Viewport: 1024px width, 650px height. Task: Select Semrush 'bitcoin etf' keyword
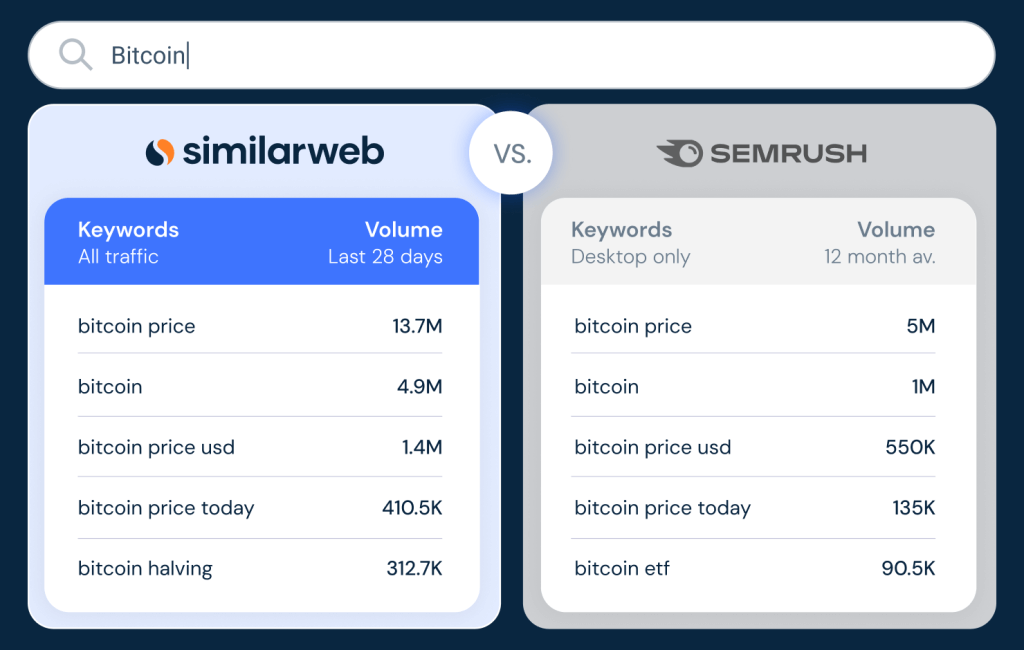pos(622,568)
